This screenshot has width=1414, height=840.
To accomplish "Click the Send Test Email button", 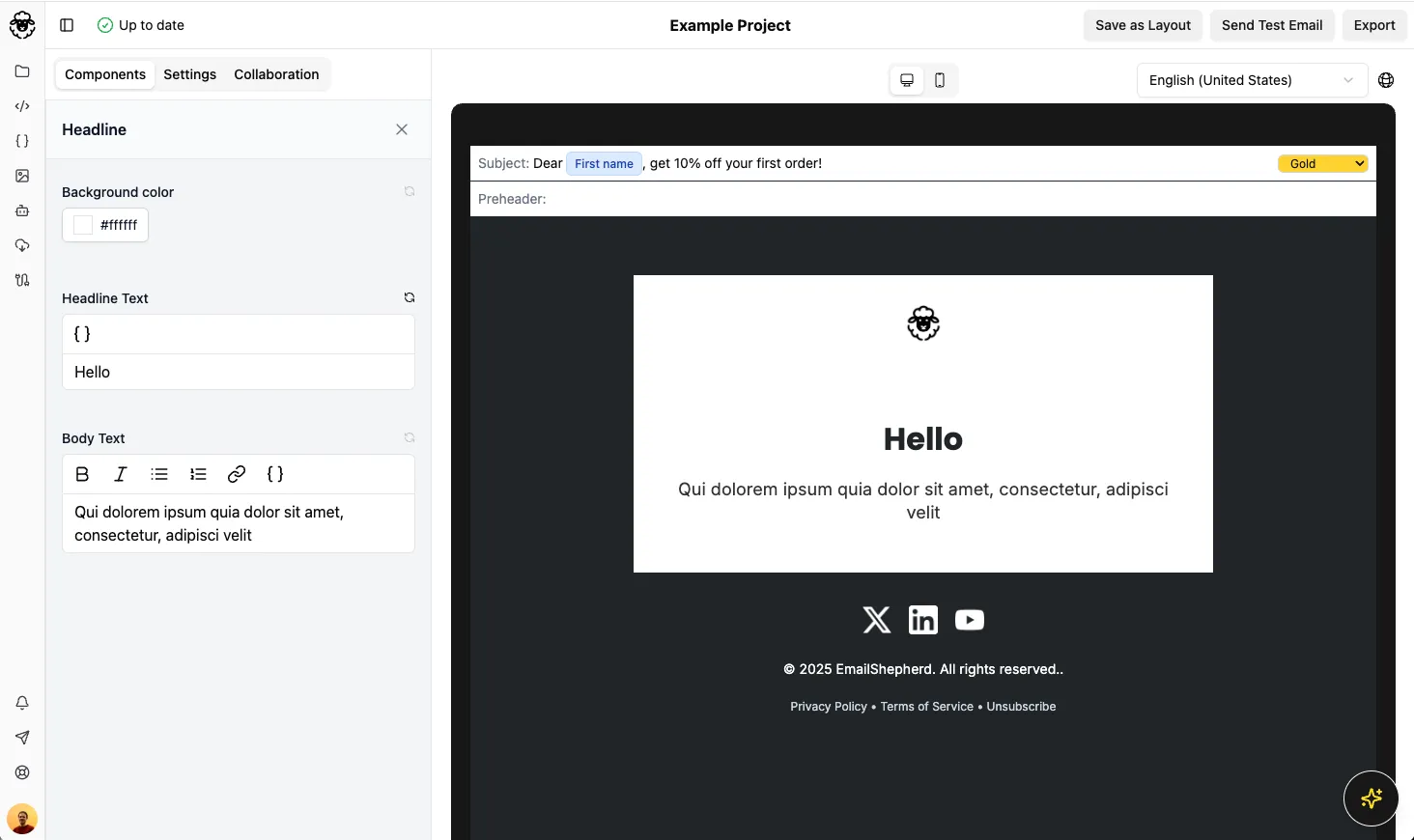I will coord(1271,25).
